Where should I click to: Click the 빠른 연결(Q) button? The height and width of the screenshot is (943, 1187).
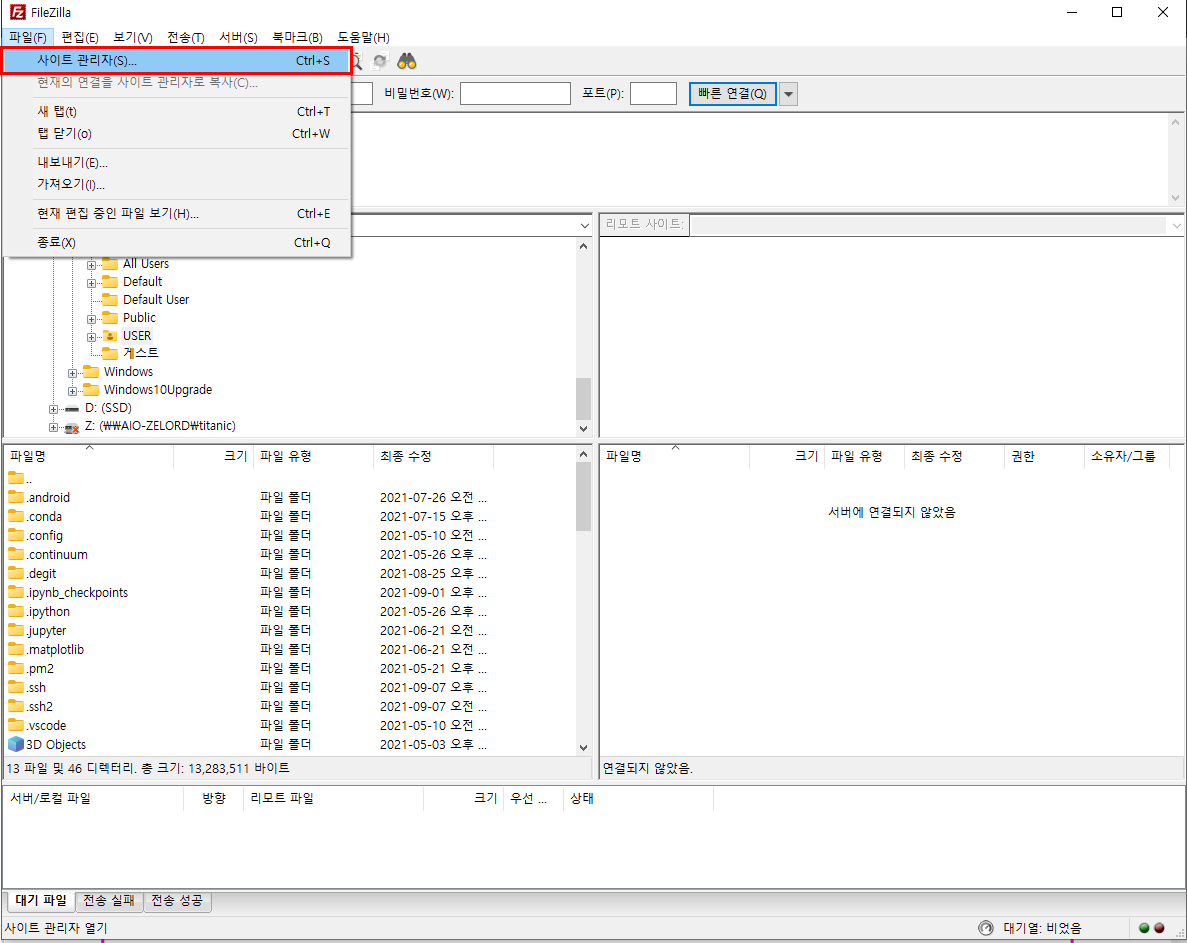tap(732, 94)
